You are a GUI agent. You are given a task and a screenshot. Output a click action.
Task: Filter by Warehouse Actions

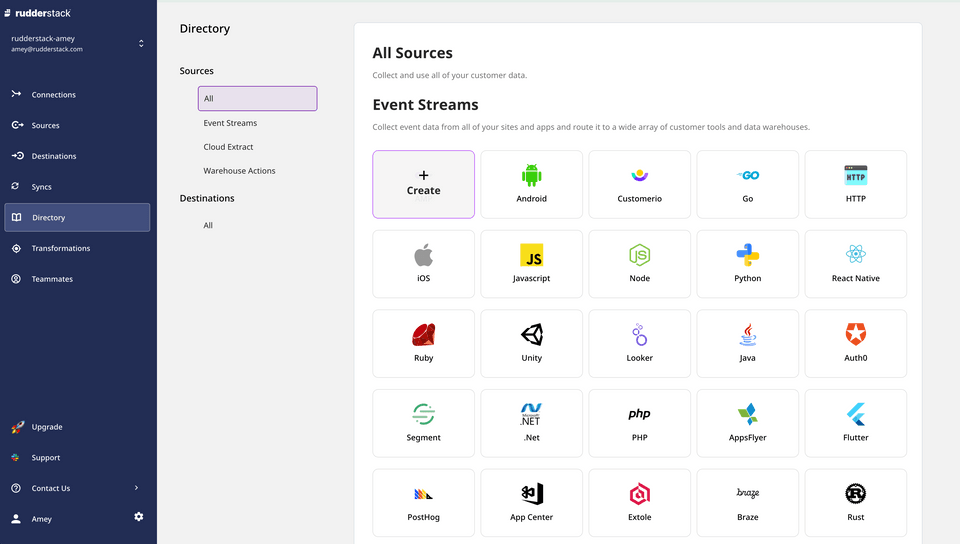coord(239,171)
